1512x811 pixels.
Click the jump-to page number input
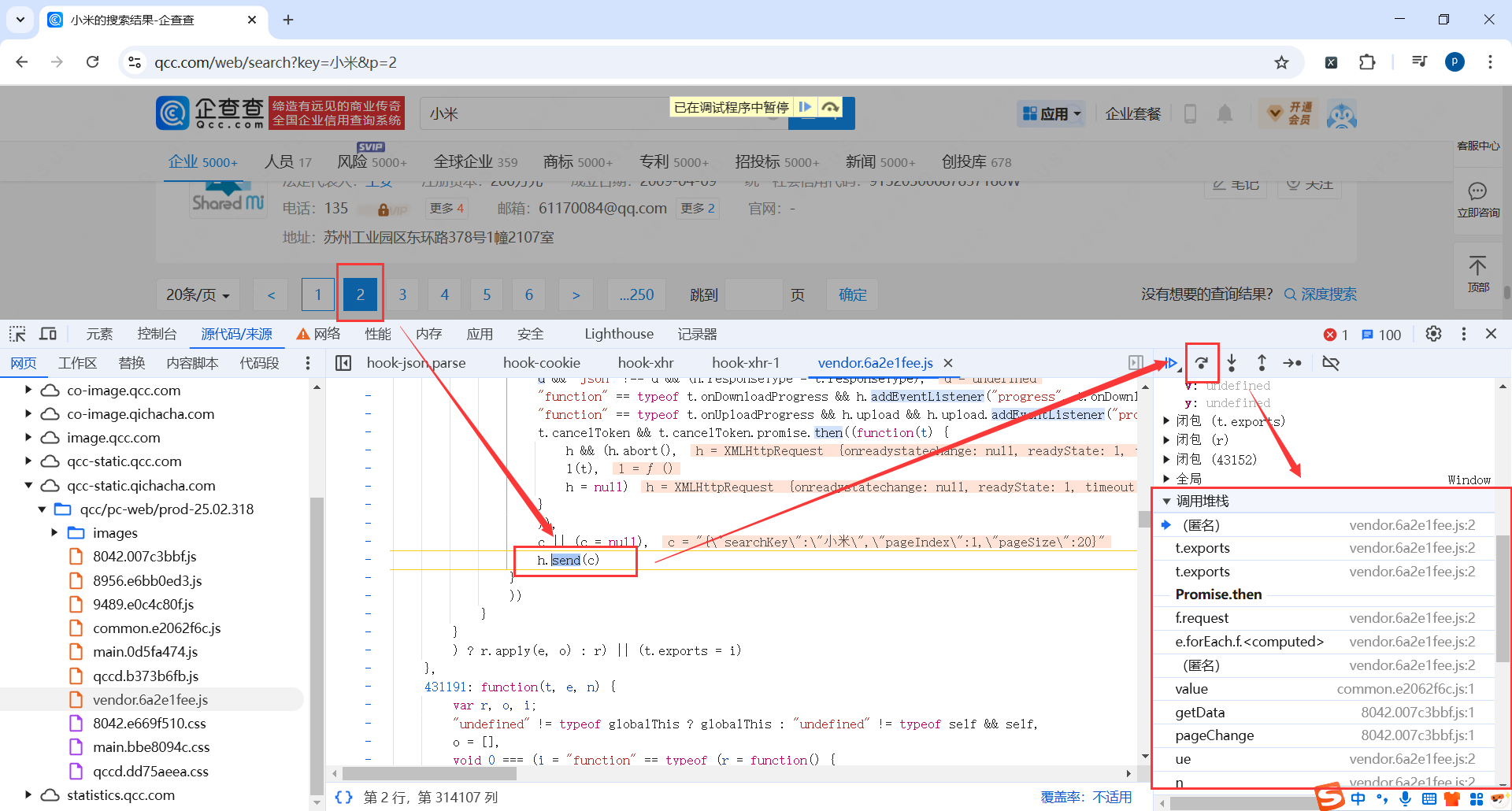click(754, 294)
